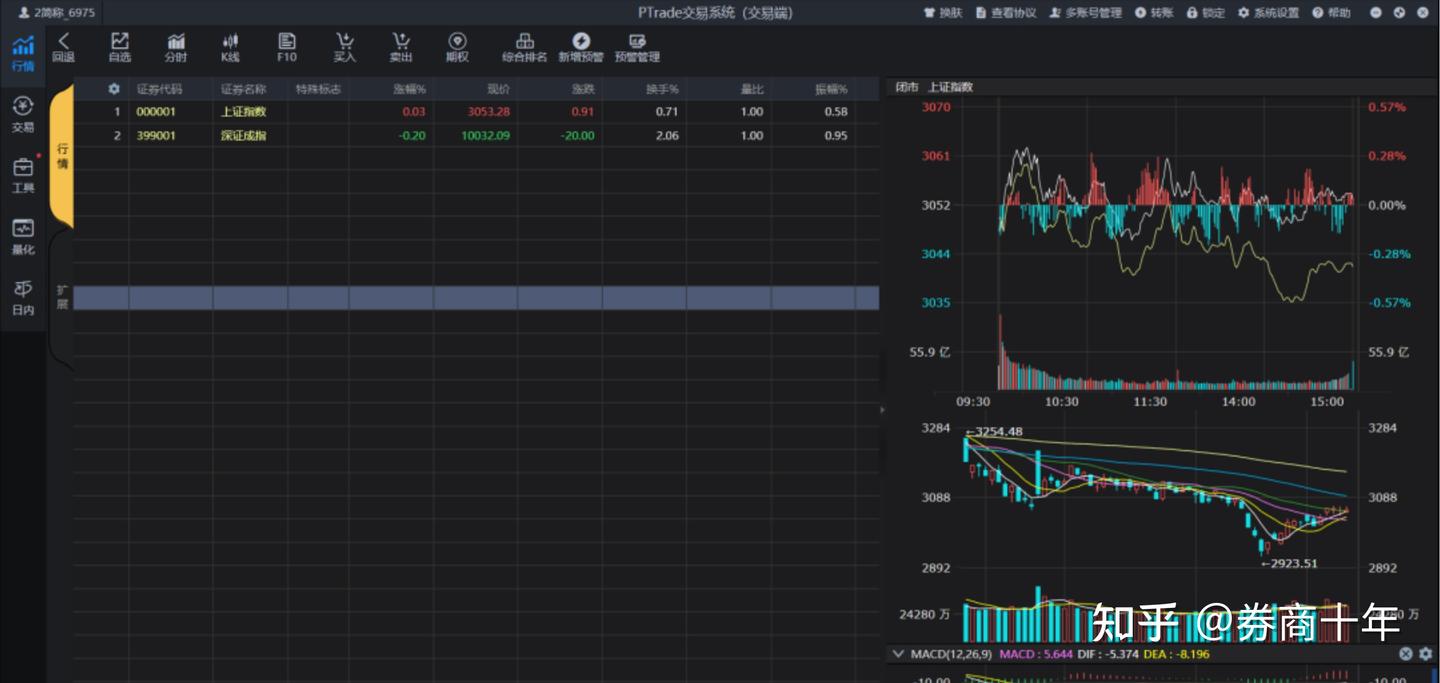Collapse the MACD(12,26,9) indicator panel

897,653
